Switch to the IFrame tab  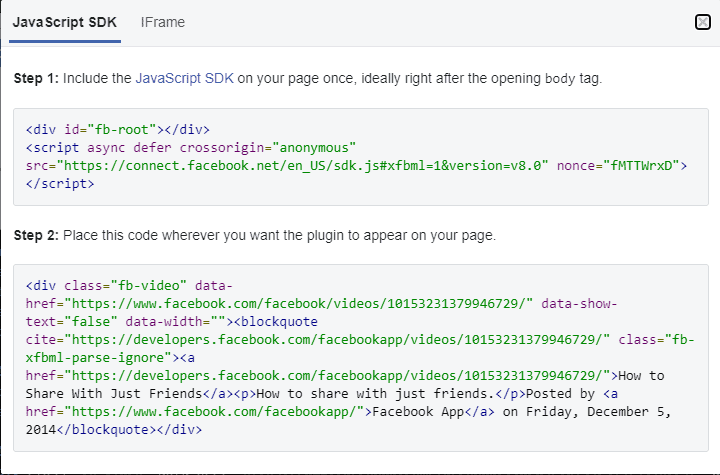pyautogui.click(x=163, y=22)
